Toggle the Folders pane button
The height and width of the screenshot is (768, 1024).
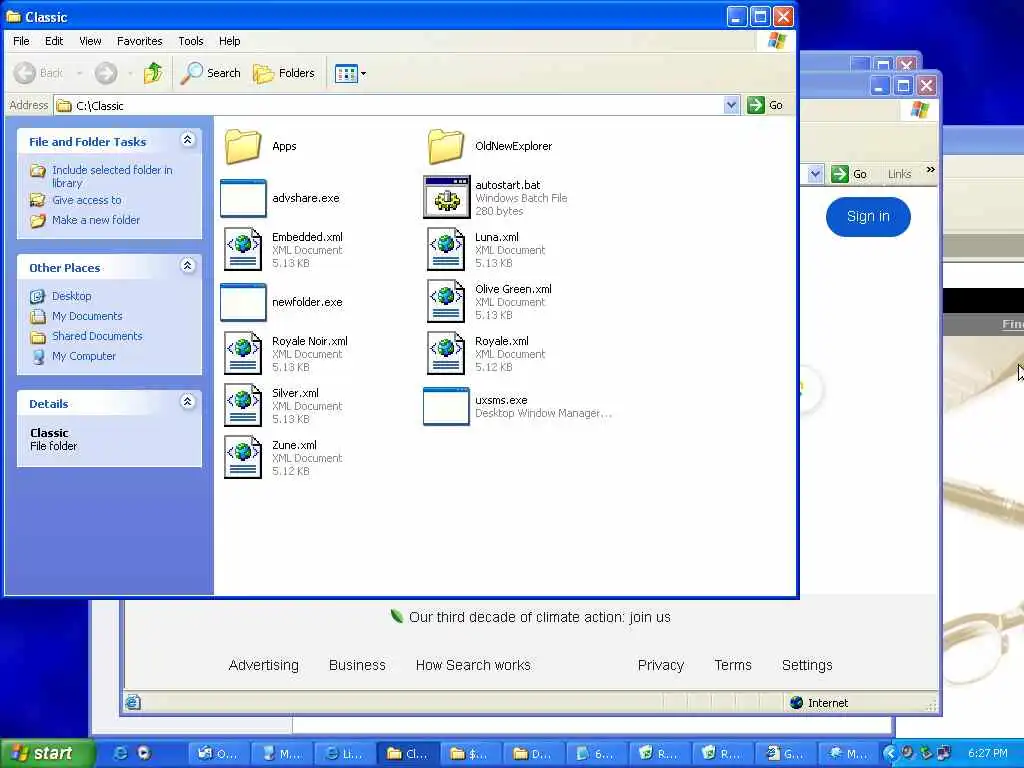pyautogui.click(x=284, y=72)
